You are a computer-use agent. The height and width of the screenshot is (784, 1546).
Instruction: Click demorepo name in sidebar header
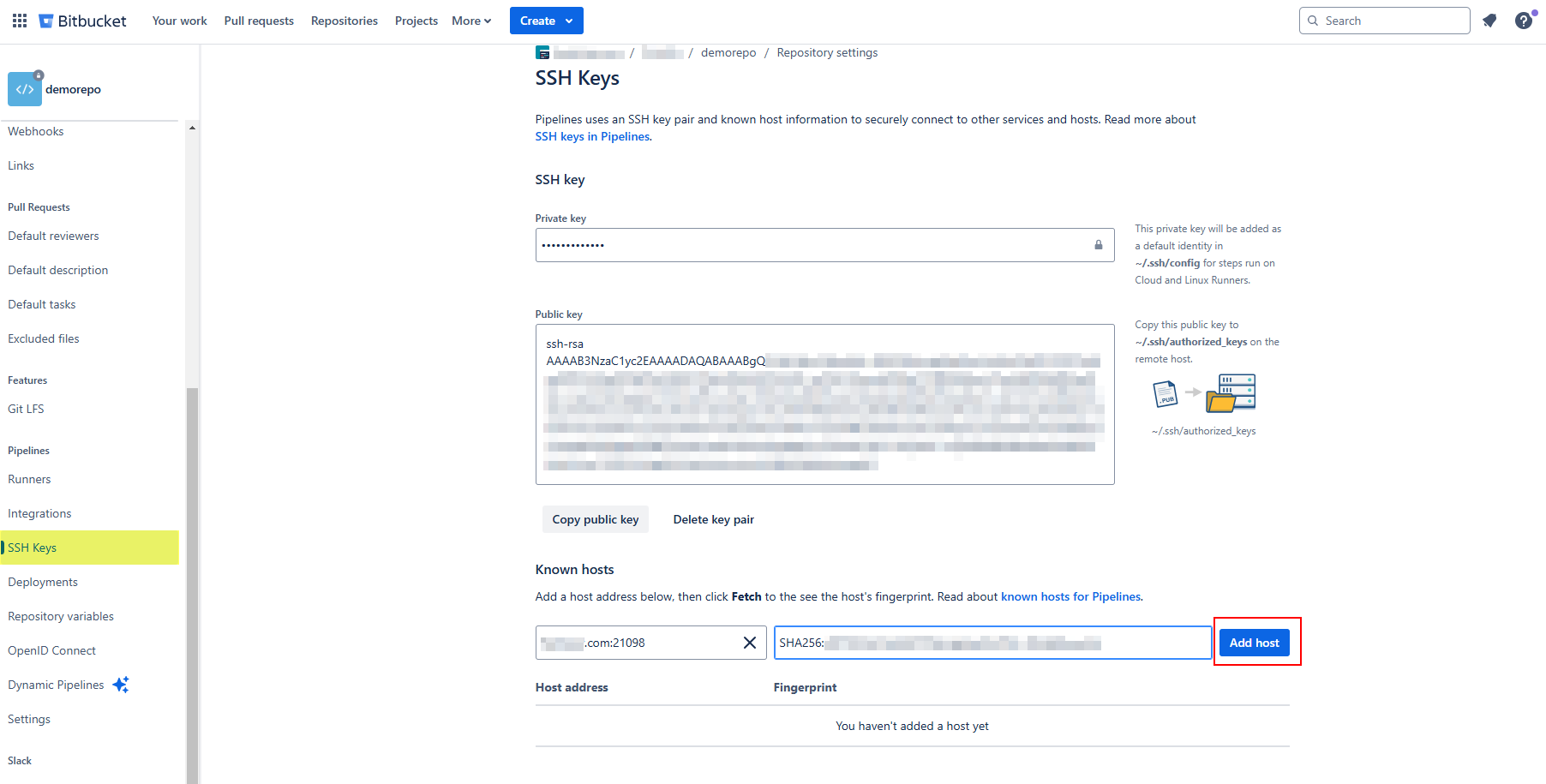pyautogui.click(x=73, y=89)
